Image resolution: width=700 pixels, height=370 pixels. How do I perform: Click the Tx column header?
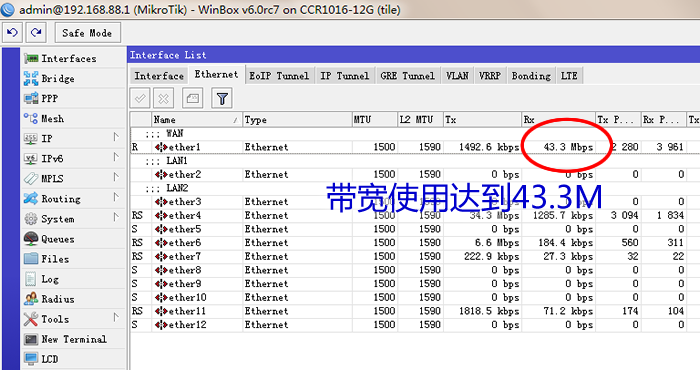pyautogui.click(x=482, y=120)
